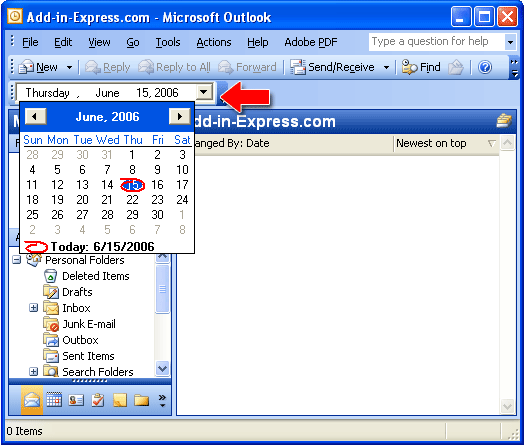Image resolution: width=524 pixels, height=445 pixels.
Task: Select June 30 in the calendar
Action: 157,215
